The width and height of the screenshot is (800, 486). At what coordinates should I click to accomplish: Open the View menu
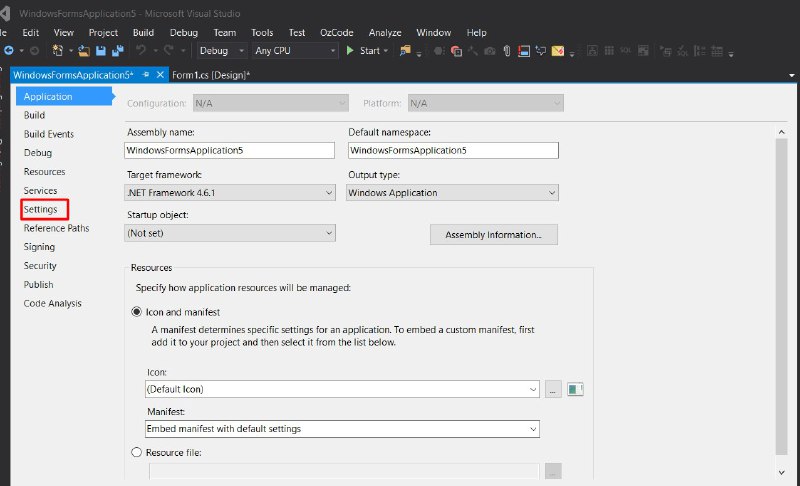click(x=64, y=33)
